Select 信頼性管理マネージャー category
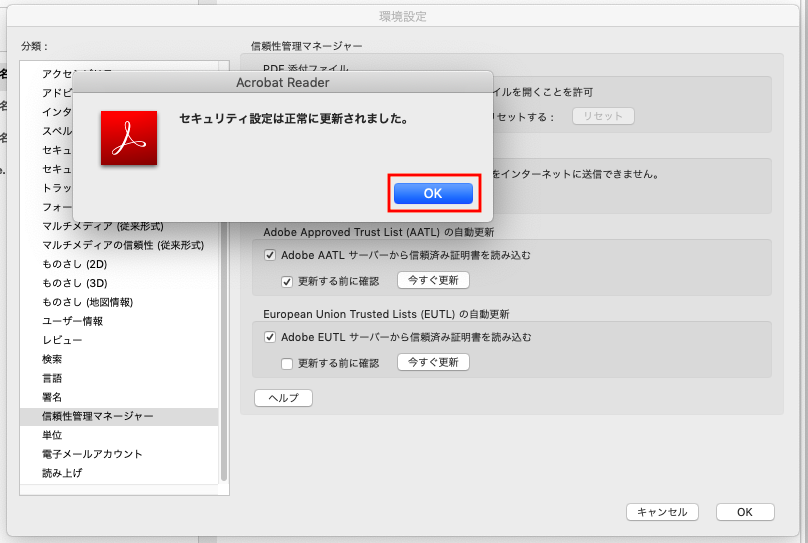 click(x=119, y=416)
